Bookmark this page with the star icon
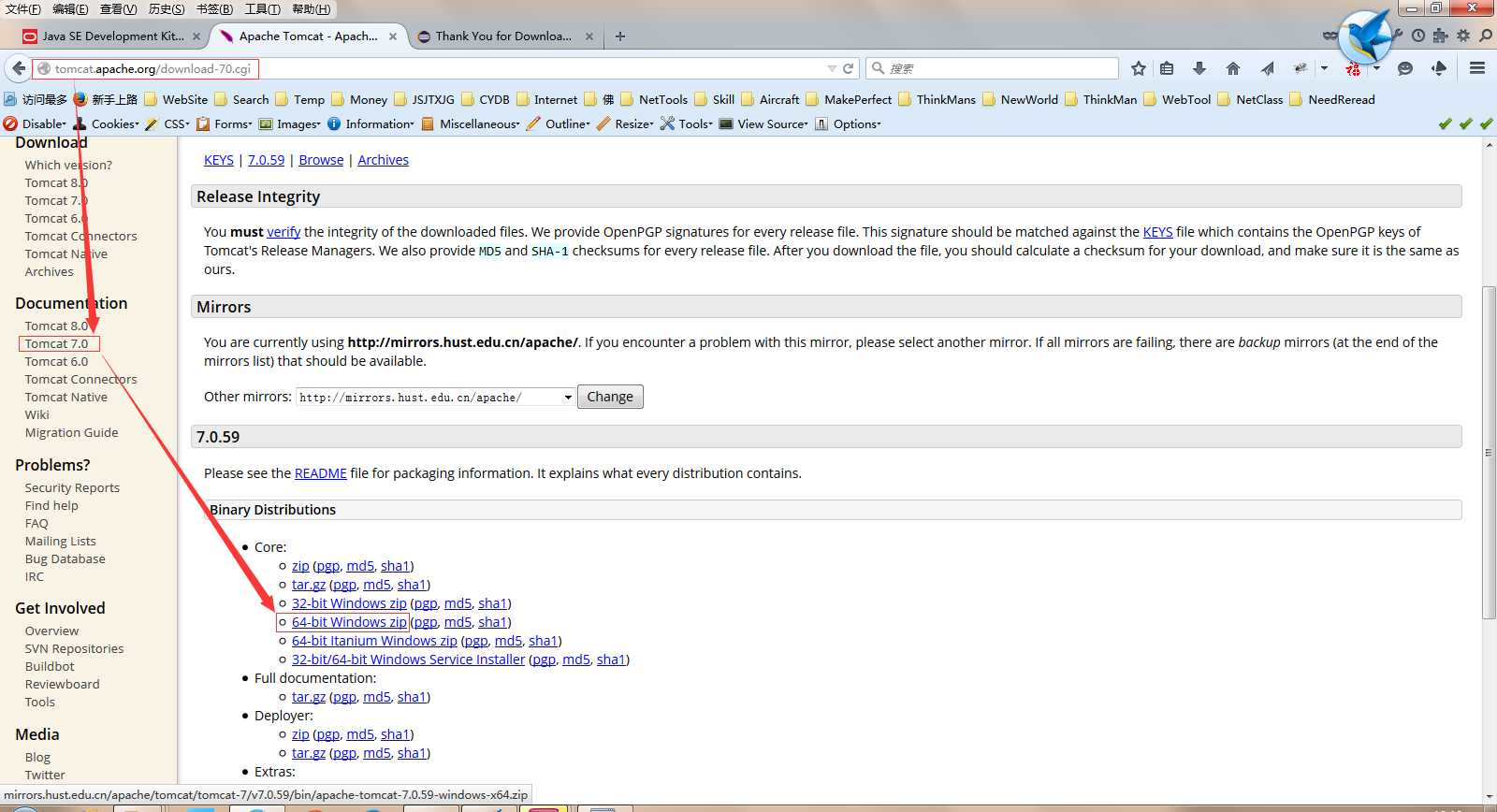This screenshot has height=812, width=1497. coord(1138,68)
